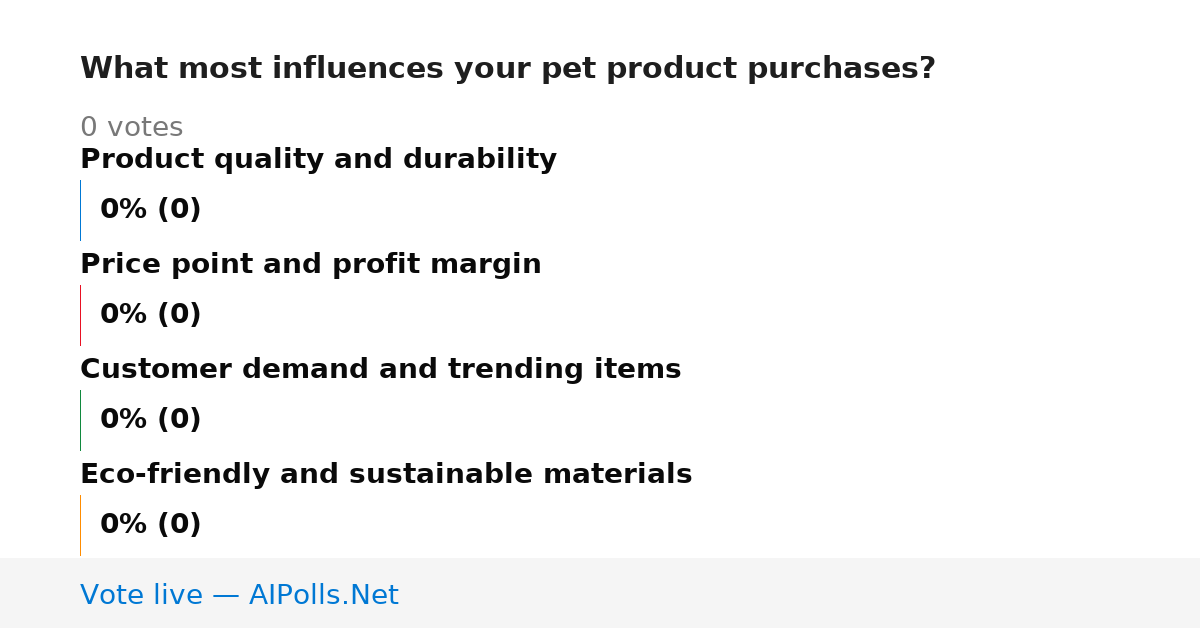Click the 0% (0) result for Eco-friendly
The height and width of the screenshot is (628, 1200).
[151, 525]
